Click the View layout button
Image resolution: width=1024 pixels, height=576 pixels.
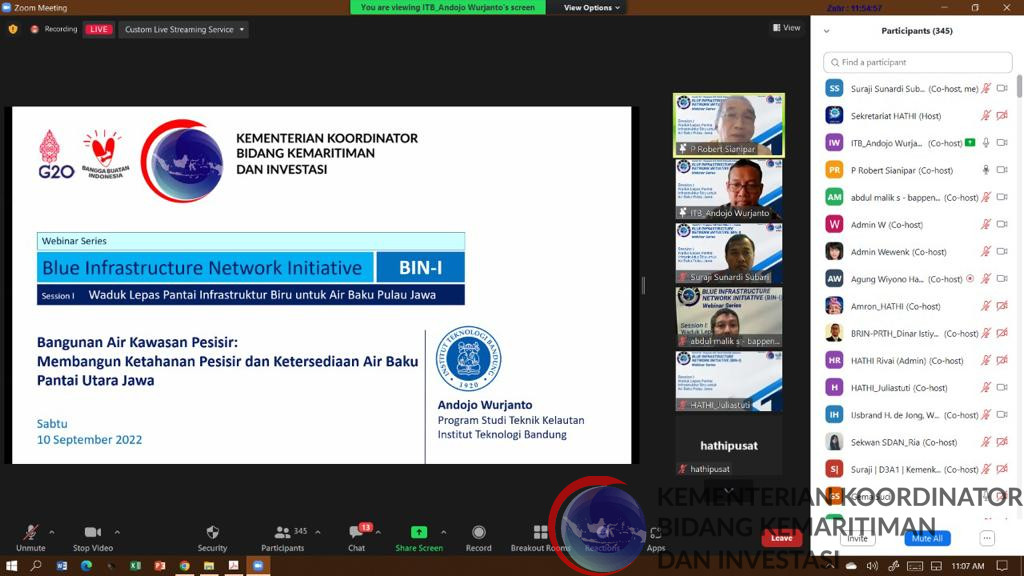(x=786, y=27)
